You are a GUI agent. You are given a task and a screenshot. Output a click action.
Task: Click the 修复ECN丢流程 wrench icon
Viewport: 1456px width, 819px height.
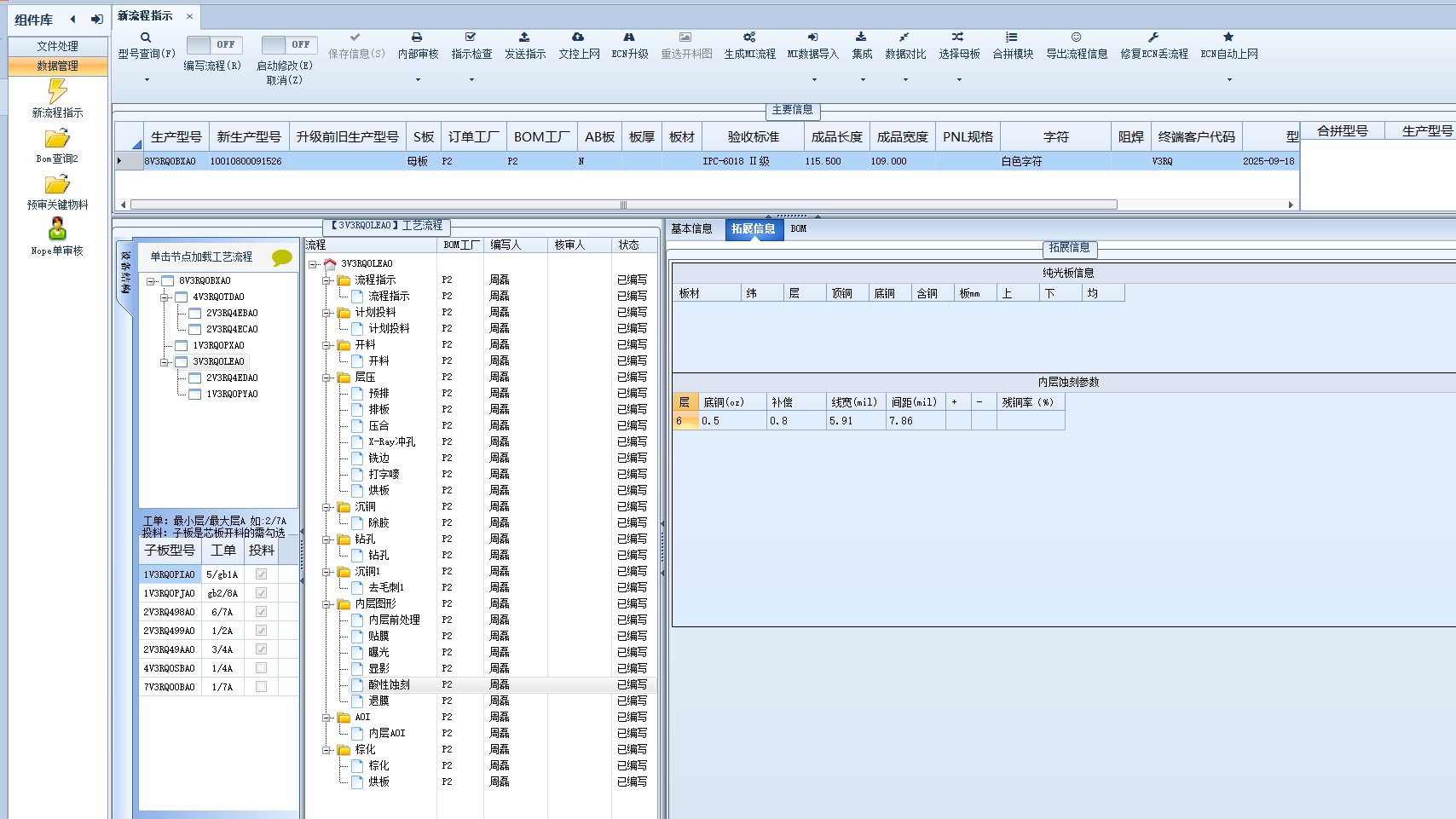coord(1153,37)
